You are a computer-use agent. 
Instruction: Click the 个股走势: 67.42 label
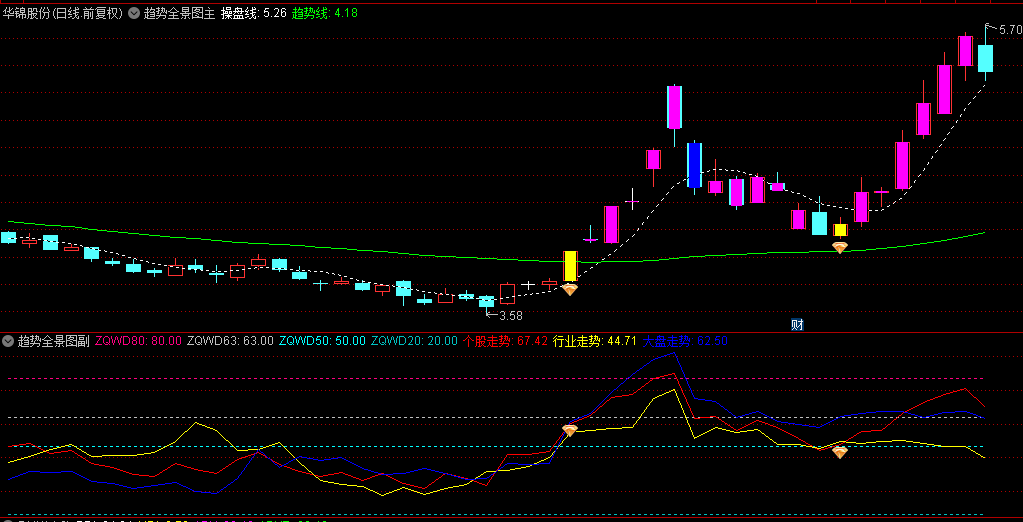pos(506,341)
